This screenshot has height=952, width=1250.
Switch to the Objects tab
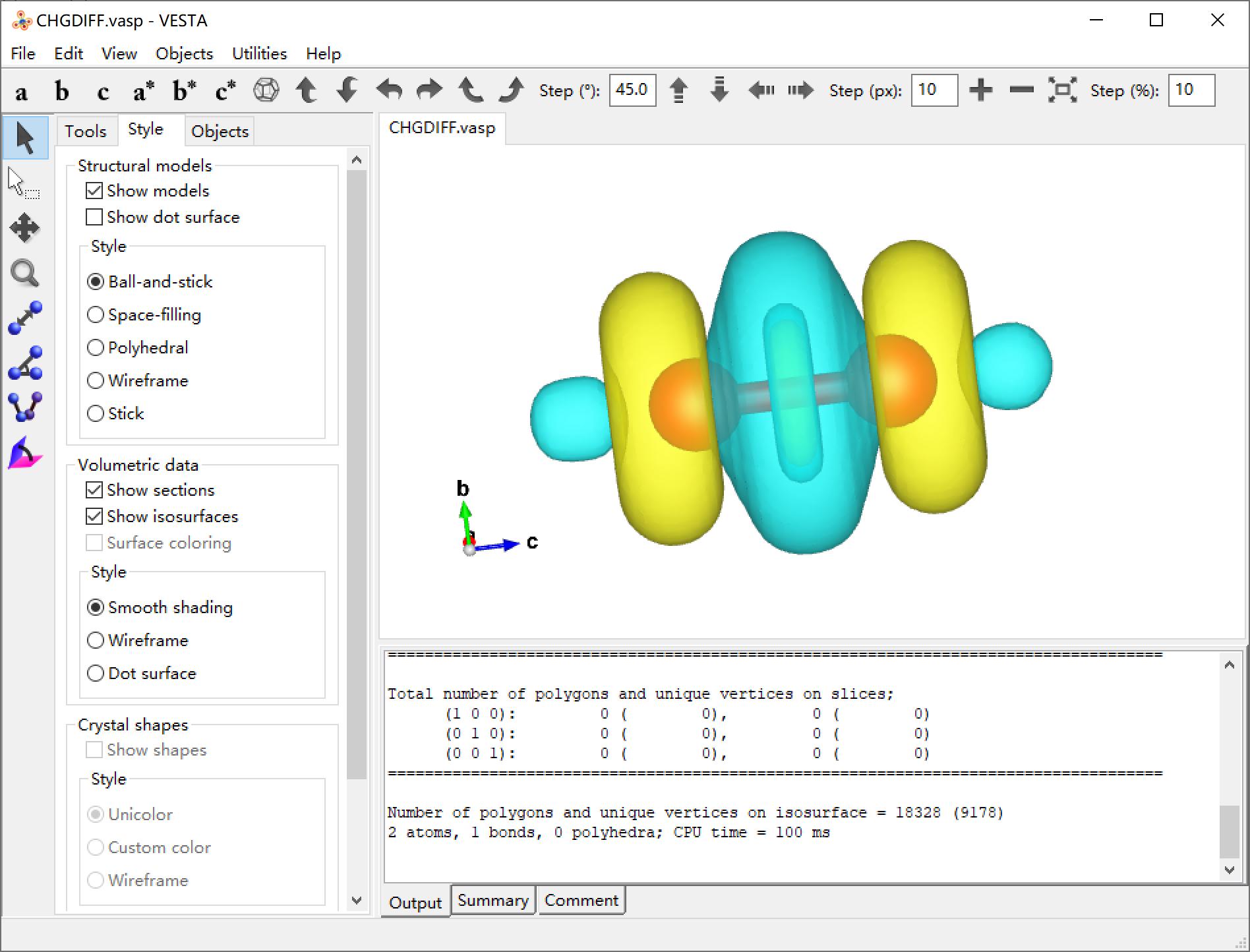click(x=220, y=131)
